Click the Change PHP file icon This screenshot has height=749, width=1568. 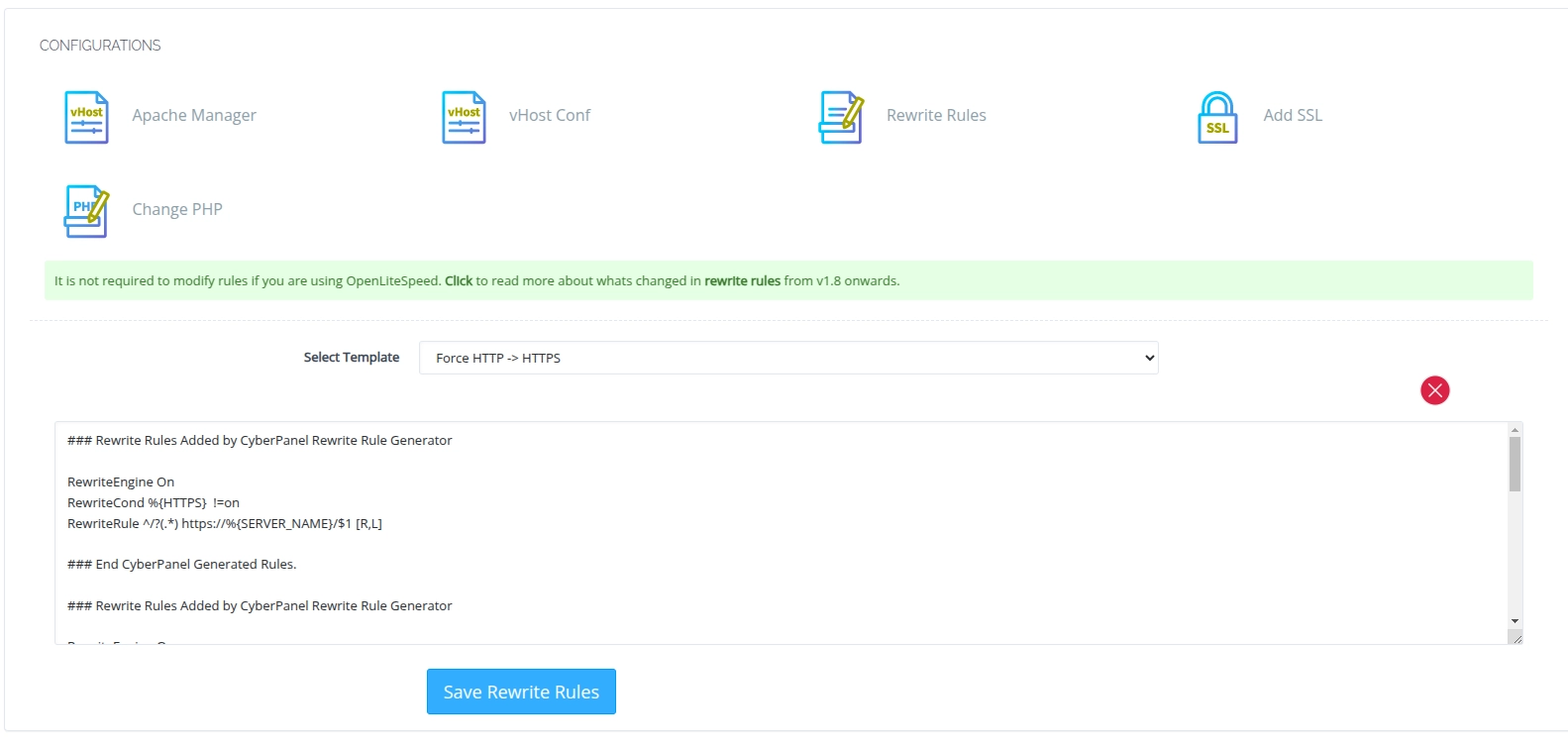tap(86, 210)
